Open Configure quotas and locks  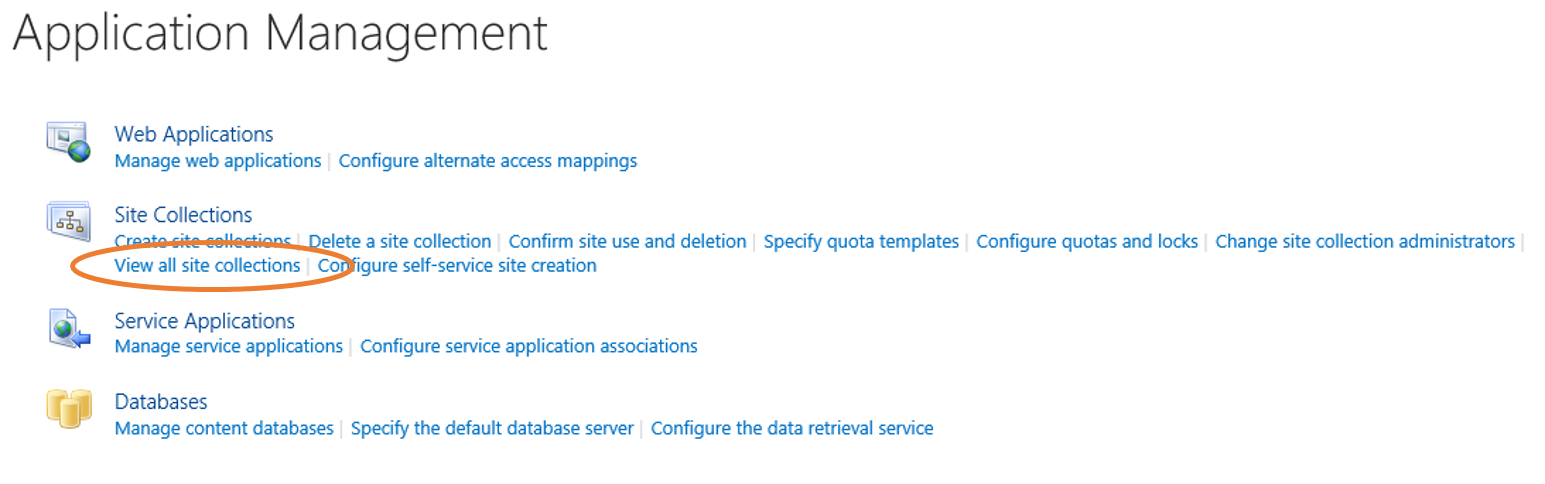point(1087,241)
